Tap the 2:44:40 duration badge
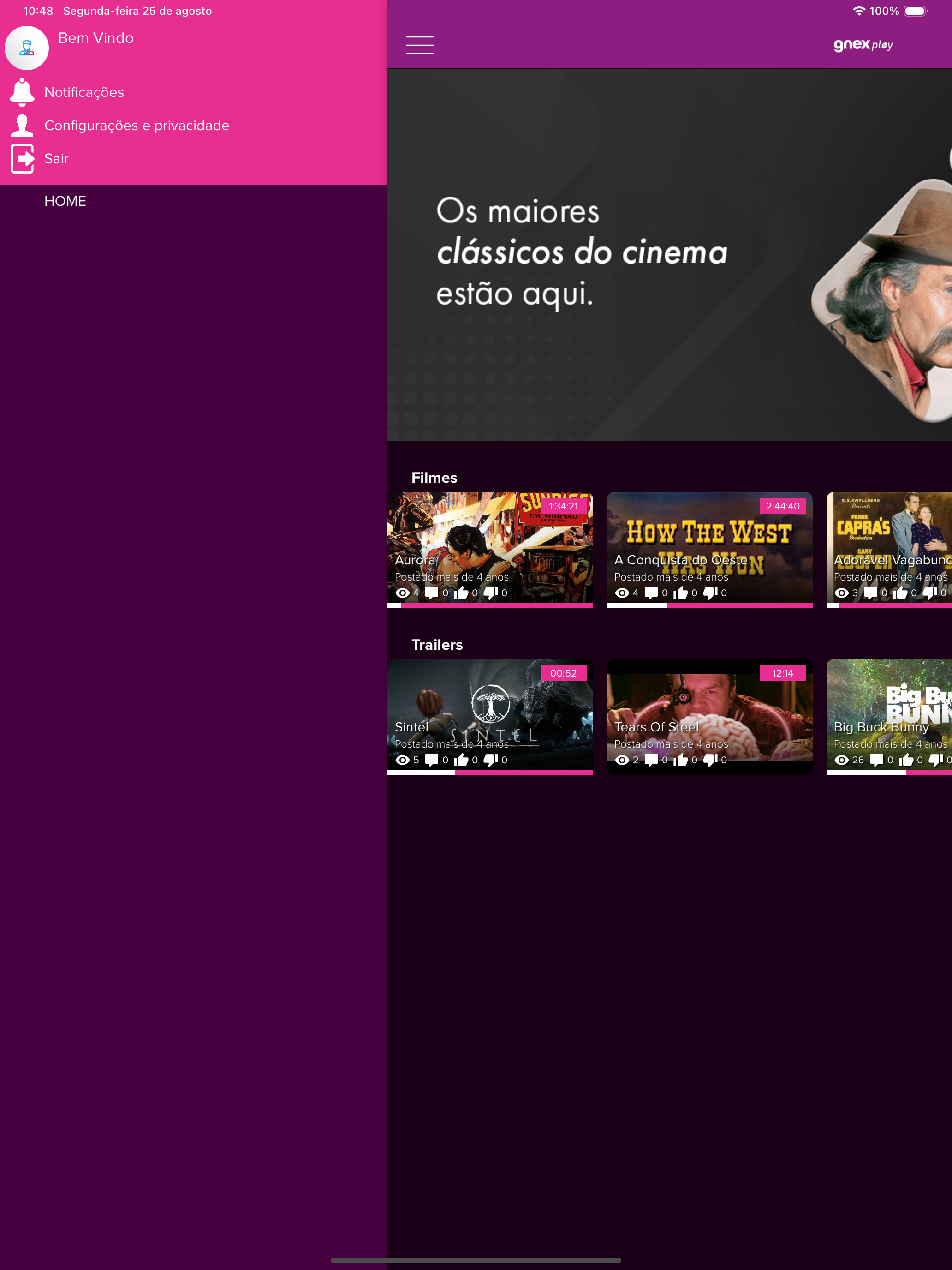The image size is (952, 1270). pyautogui.click(x=783, y=506)
